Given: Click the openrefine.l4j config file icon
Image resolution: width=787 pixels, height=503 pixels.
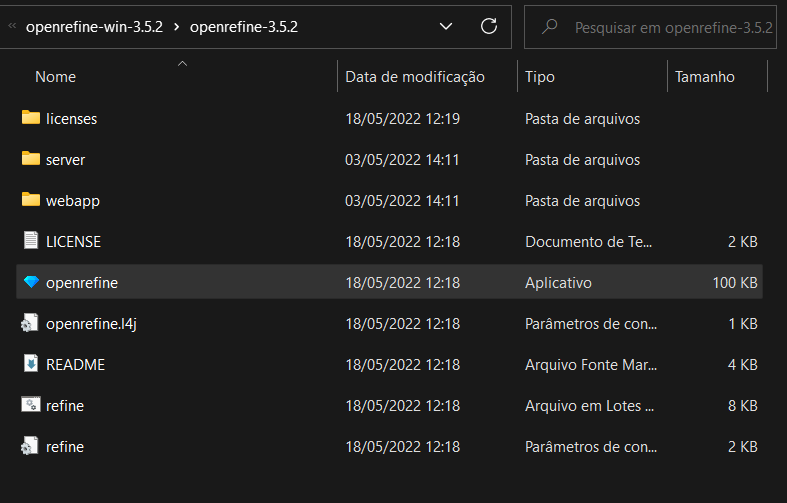Looking at the screenshot, I should click(30, 323).
